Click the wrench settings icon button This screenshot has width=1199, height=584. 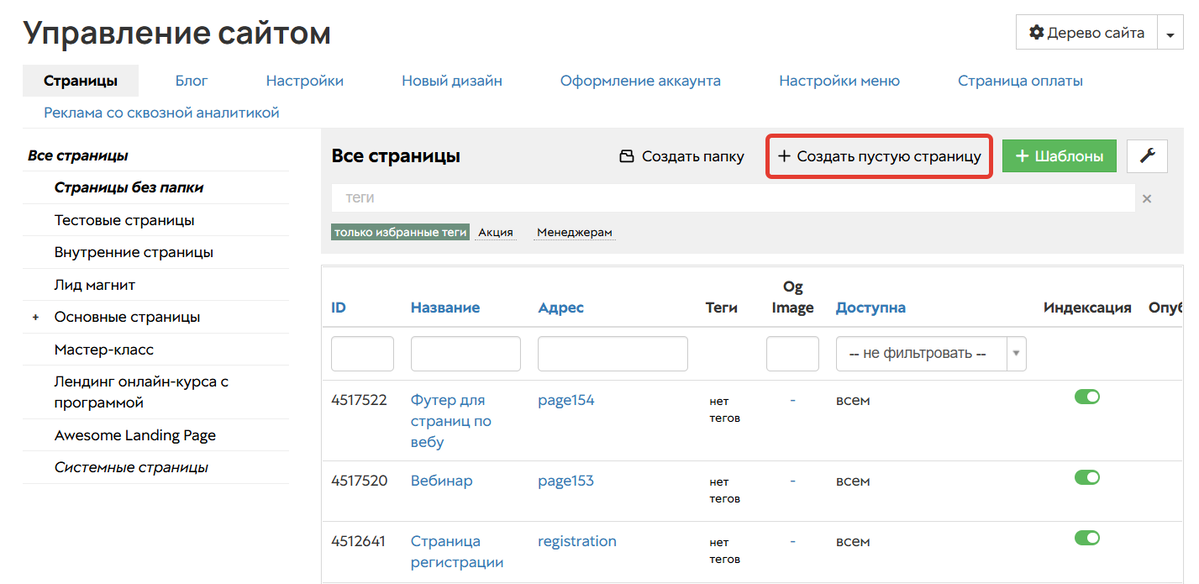[1147, 156]
